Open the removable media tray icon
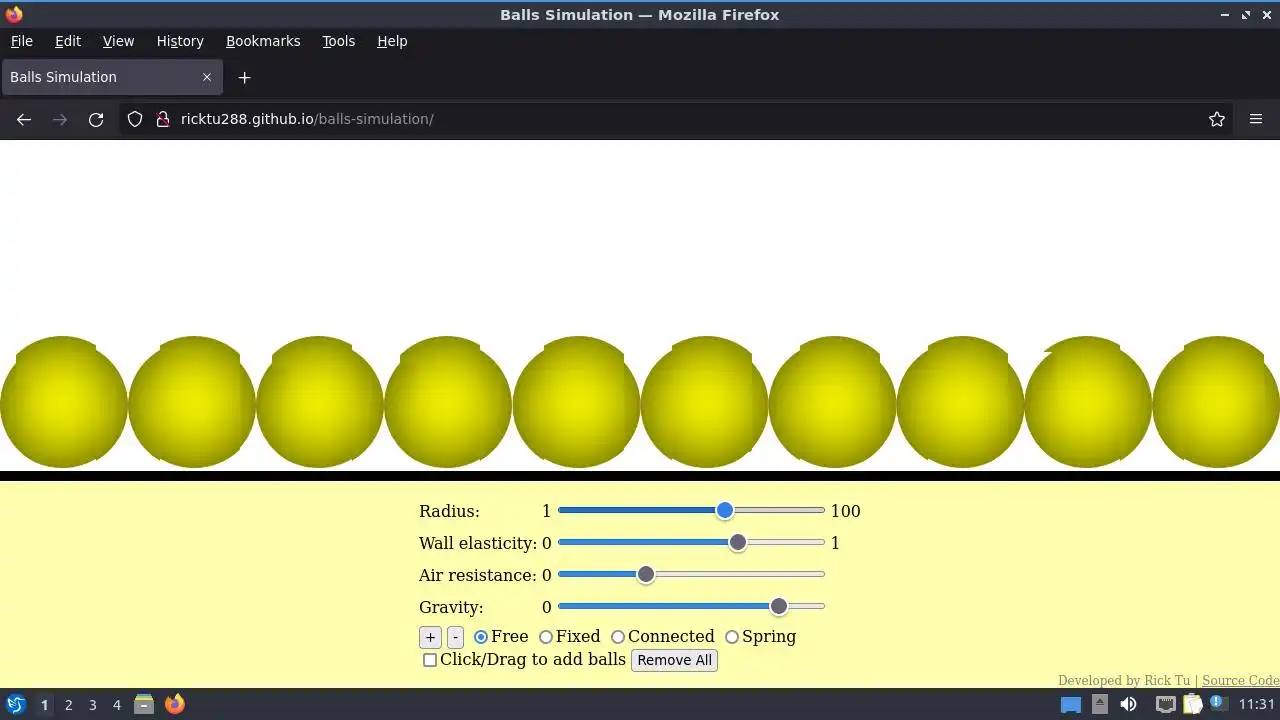The image size is (1280, 720). (1100, 704)
